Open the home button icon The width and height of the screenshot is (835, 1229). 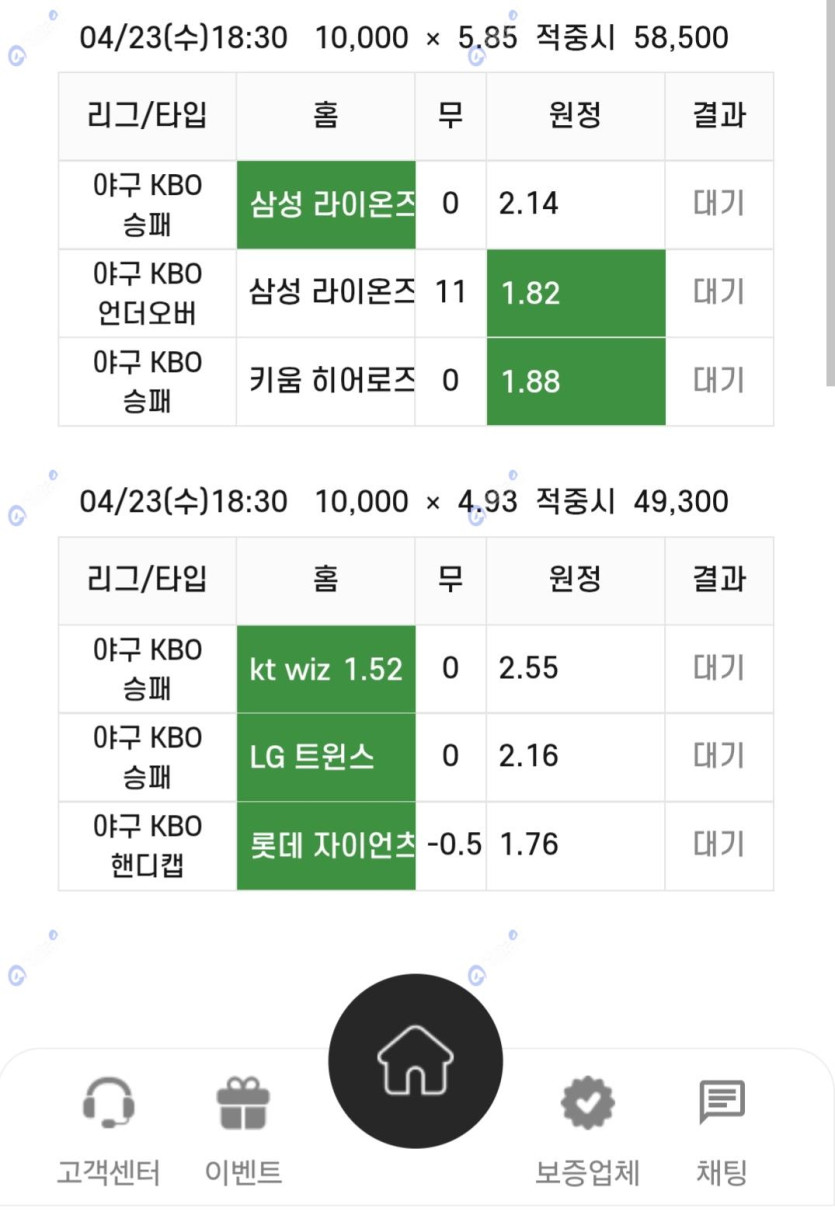tap(415, 1061)
